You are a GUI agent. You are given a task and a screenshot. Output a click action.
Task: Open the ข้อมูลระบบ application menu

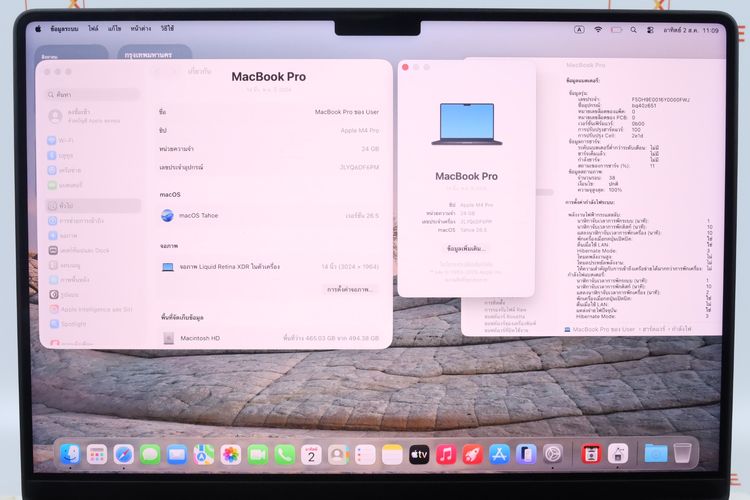click(64, 29)
